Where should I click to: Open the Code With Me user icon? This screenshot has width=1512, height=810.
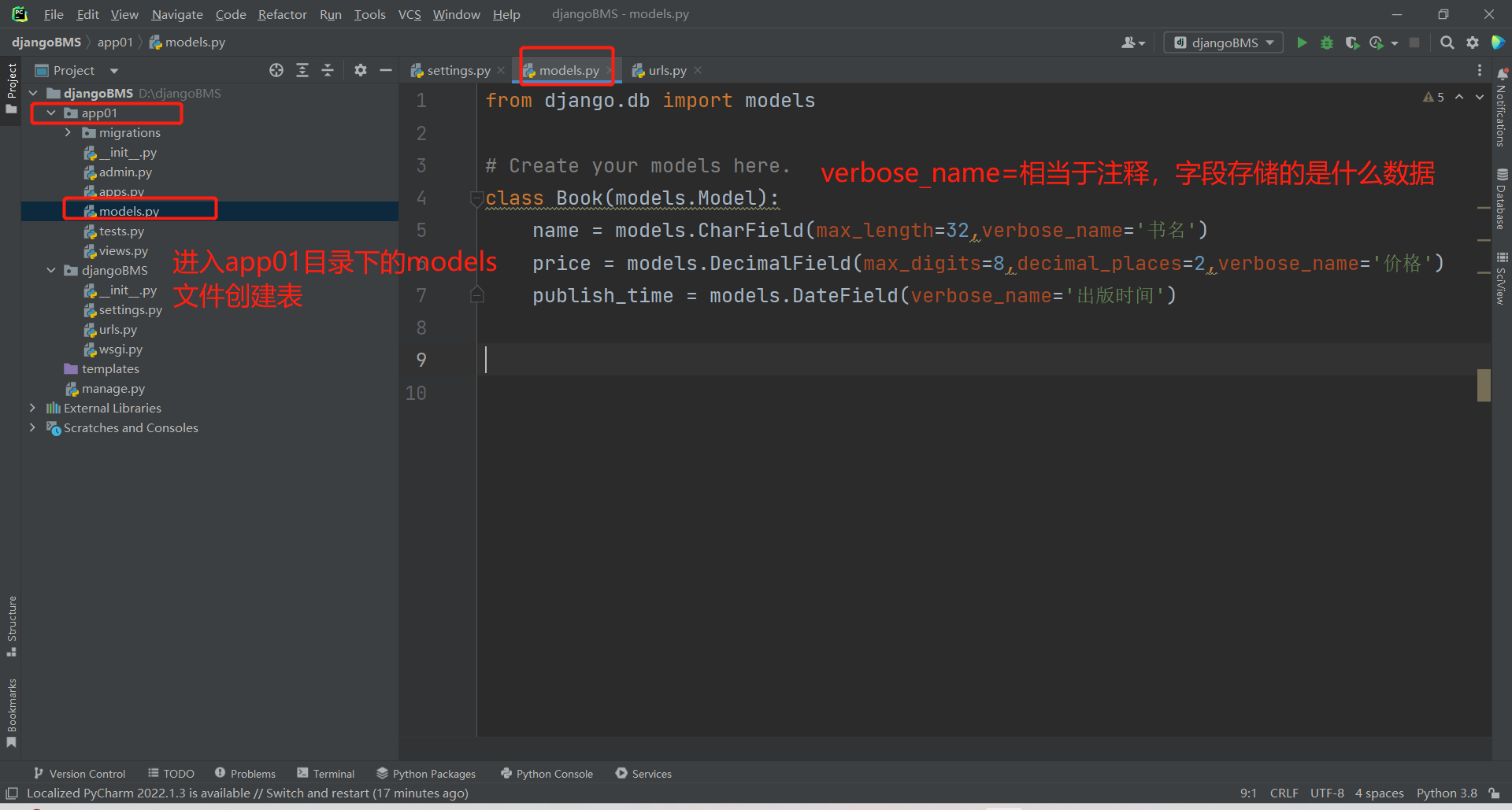pos(1132,43)
